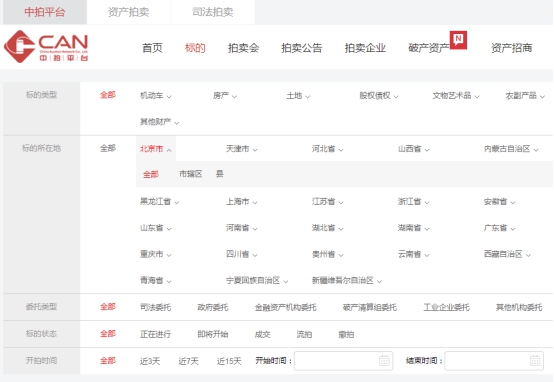This screenshot has height=382, width=554.
Task: Filter start time by 近15天
Action: 229,361
